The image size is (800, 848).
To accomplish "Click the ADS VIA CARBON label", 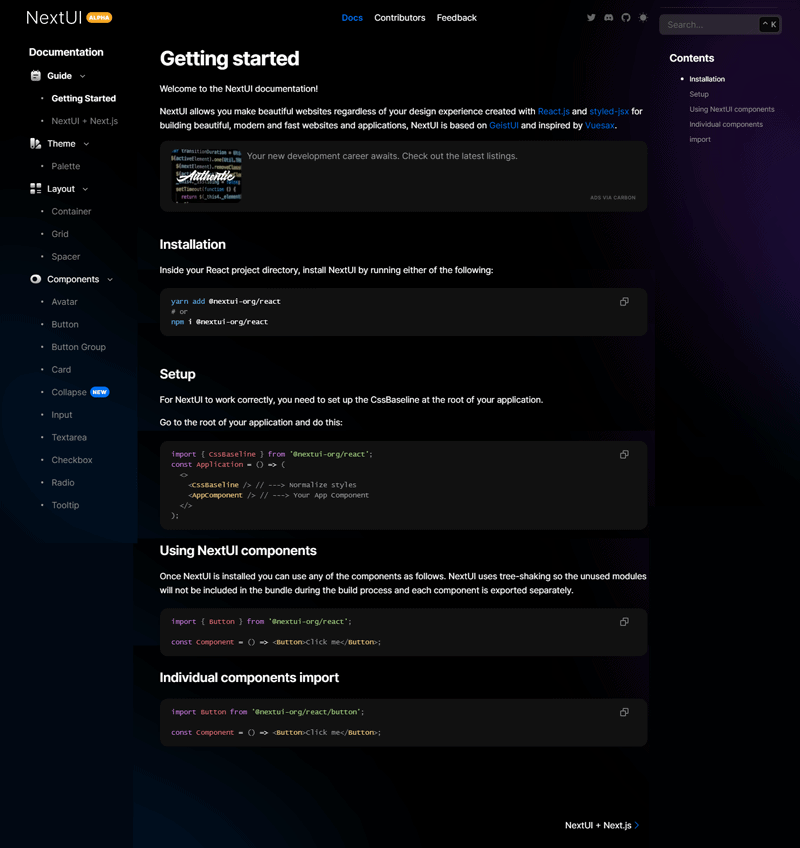I will [x=613, y=197].
